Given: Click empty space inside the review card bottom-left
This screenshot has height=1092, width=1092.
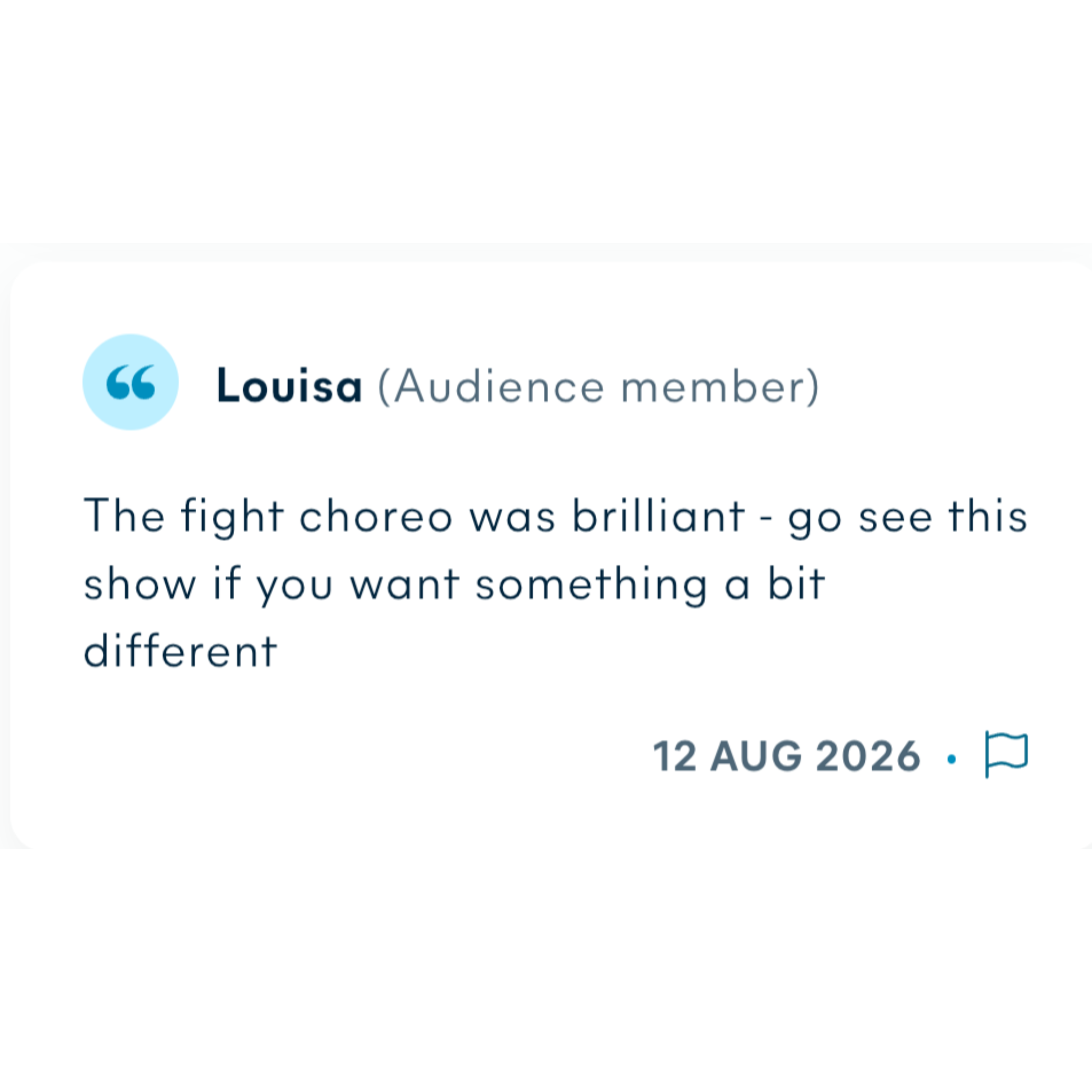Looking at the screenshot, I should 226,780.
